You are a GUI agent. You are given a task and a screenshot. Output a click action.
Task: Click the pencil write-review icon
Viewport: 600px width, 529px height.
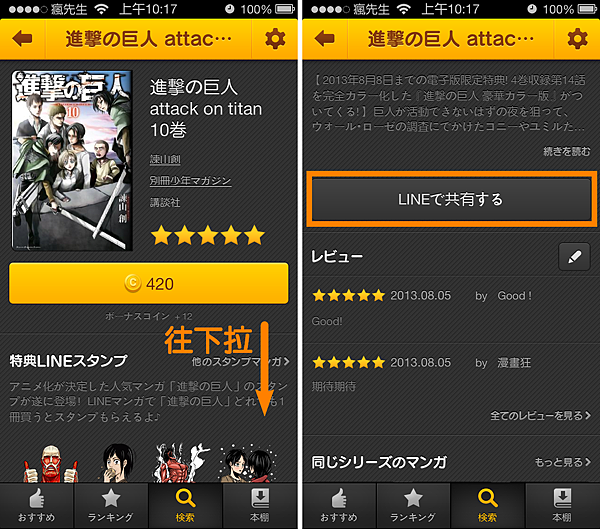point(574,257)
